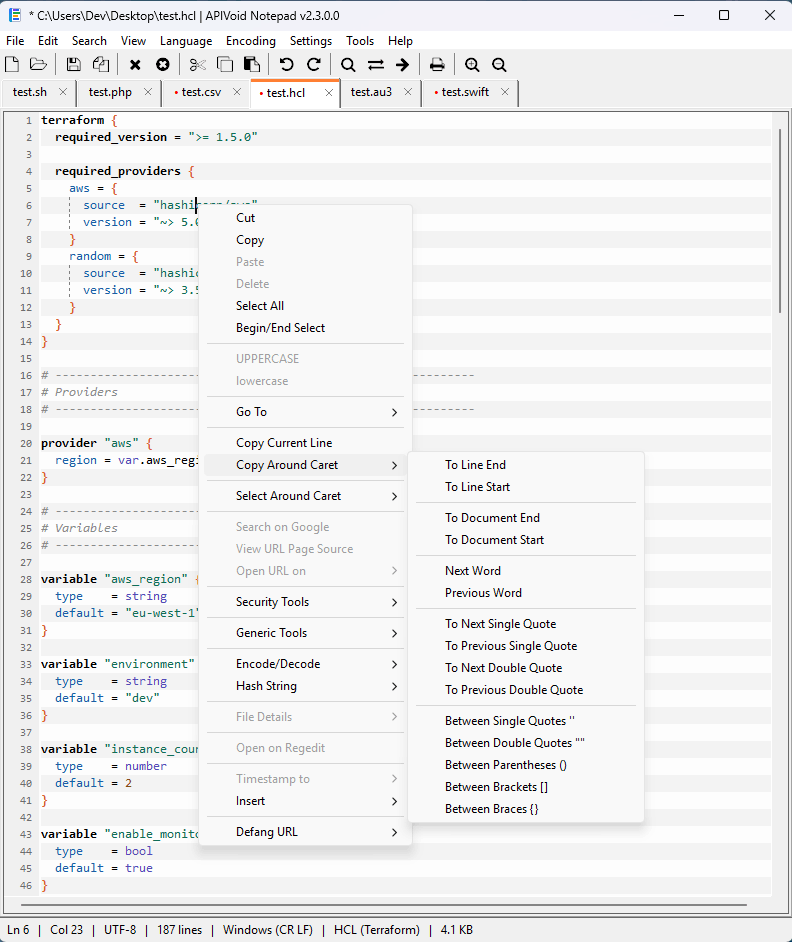
Task: Click the Replace arrows icon
Action: pyautogui.click(x=376, y=64)
